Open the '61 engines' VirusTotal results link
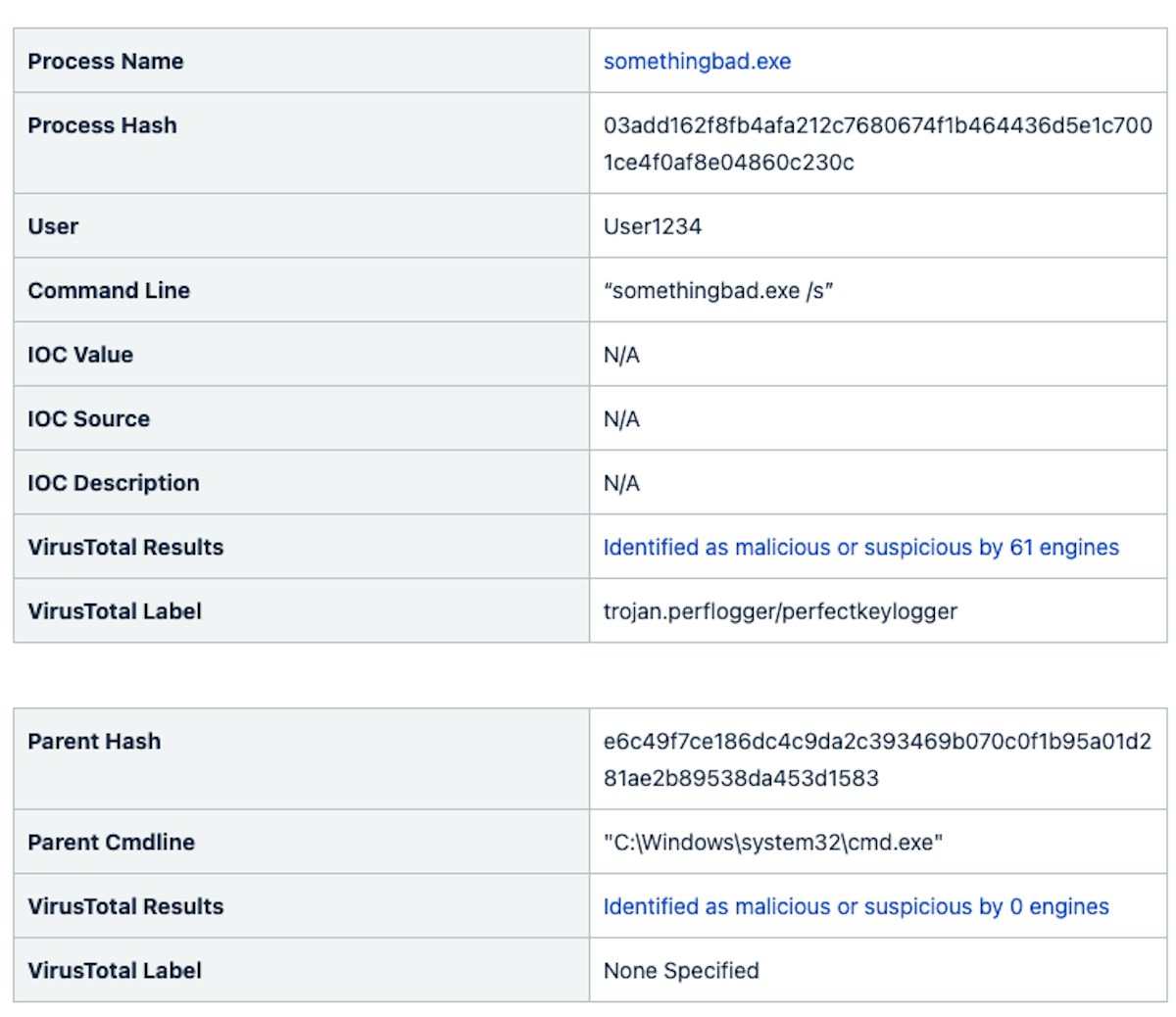The image size is (1176, 1017). pos(860,547)
